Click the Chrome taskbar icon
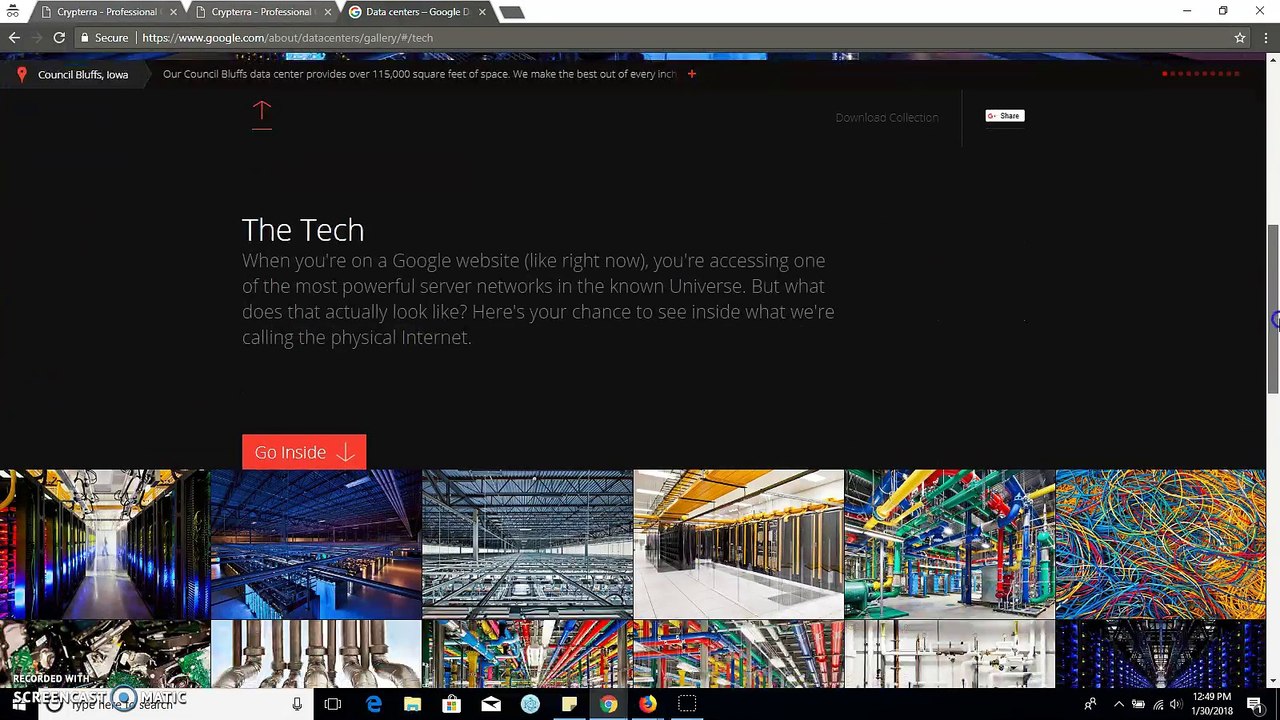1280x720 pixels. (608, 704)
